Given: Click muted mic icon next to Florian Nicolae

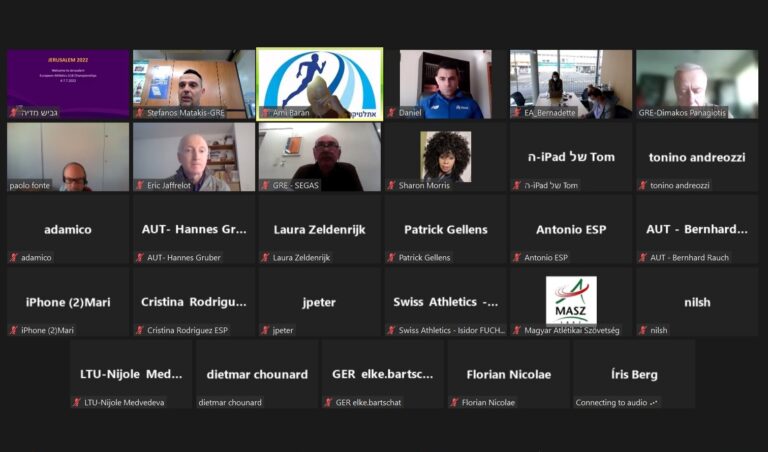Looking at the screenshot, I should [455, 402].
